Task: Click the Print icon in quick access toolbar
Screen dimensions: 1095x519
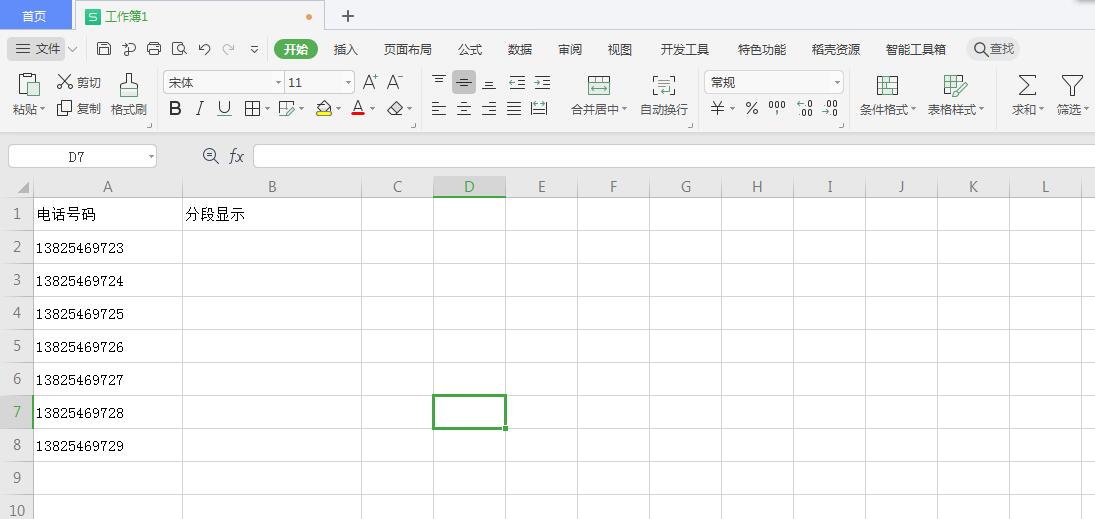Action: tap(154, 49)
